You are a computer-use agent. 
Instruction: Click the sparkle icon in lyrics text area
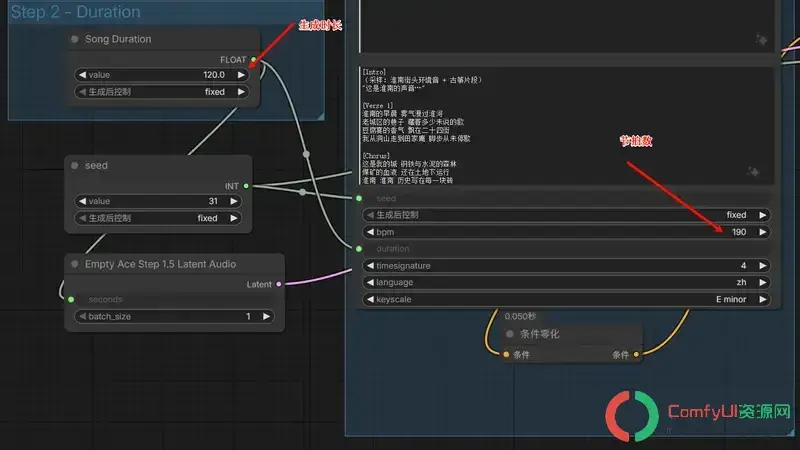click(x=753, y=172)
